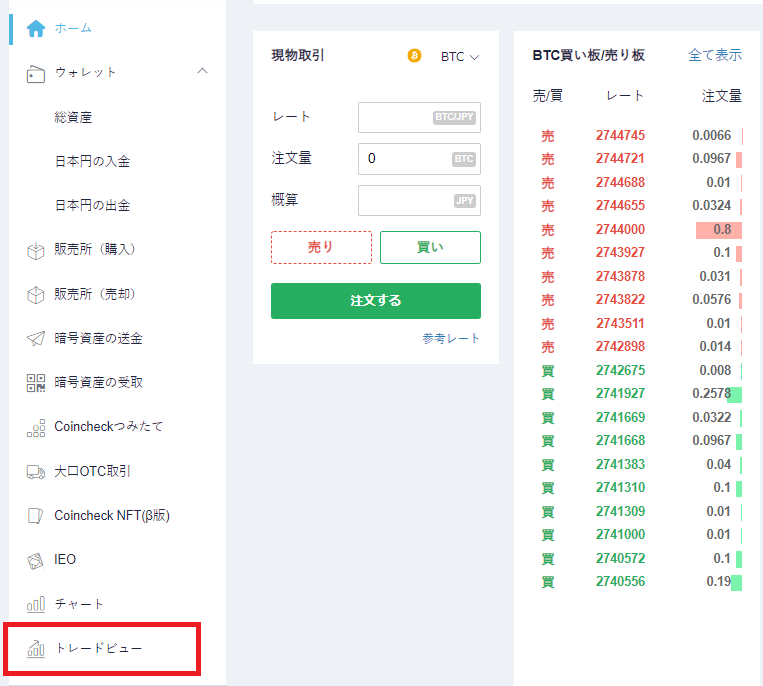Image resolution: width=763 pixels, height=686 pixels.
Task: Open 日本円の出金 menu item
Action: coord(92,205)
